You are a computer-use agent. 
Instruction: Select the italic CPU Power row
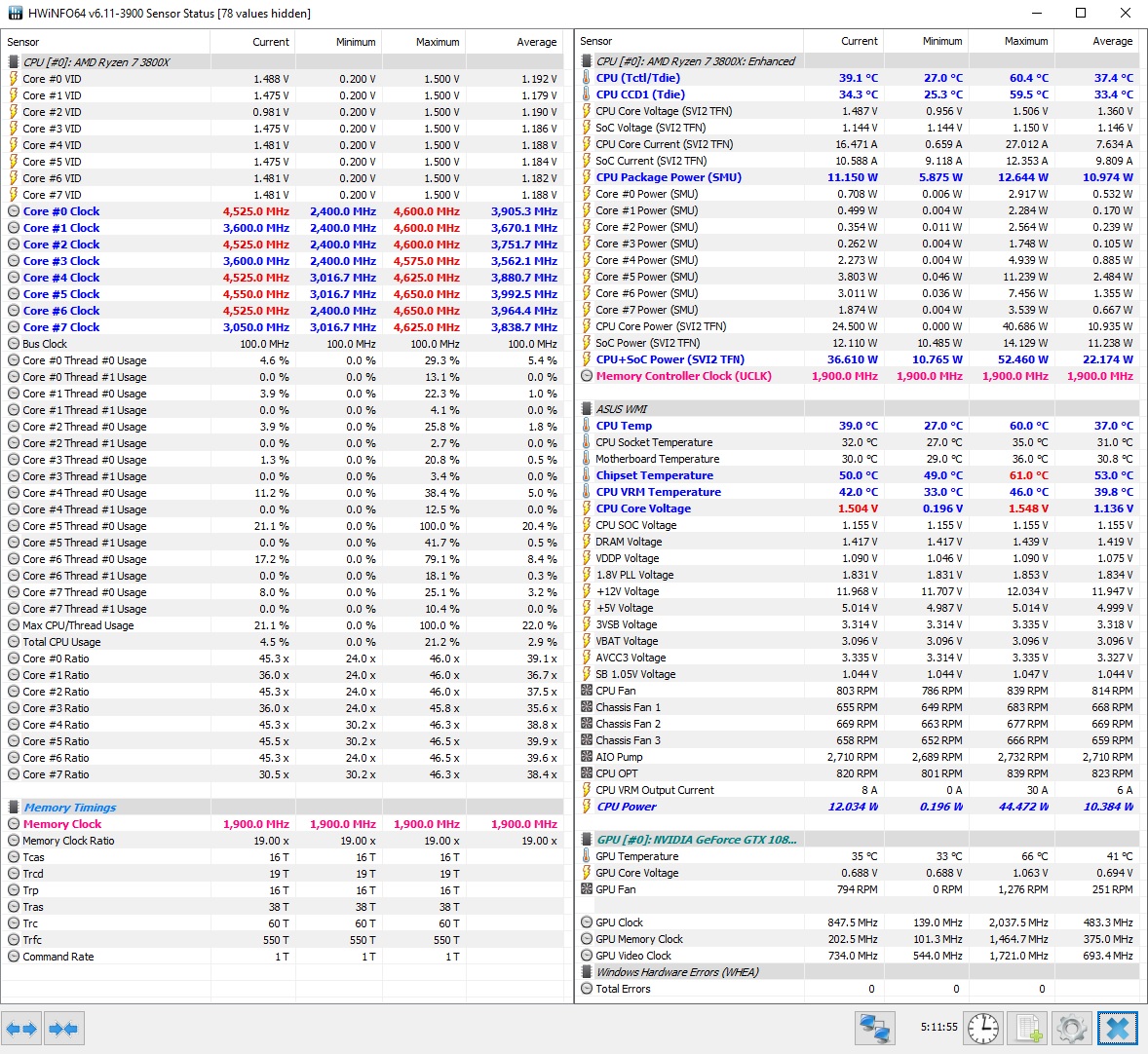click(x=858, y=807)
